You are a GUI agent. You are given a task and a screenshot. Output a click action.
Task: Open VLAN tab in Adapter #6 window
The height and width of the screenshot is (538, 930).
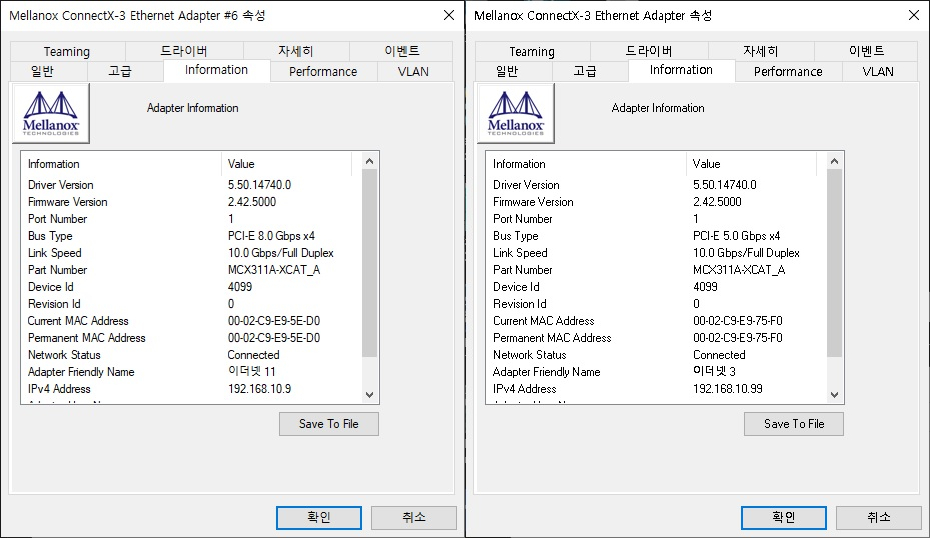(413, 71)
